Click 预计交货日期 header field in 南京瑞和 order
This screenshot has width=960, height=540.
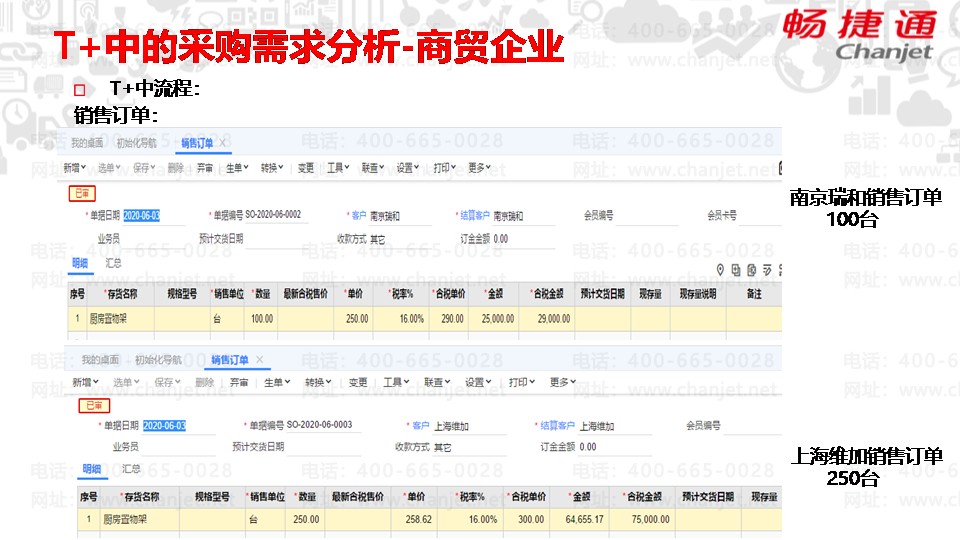tap(275, 239)
